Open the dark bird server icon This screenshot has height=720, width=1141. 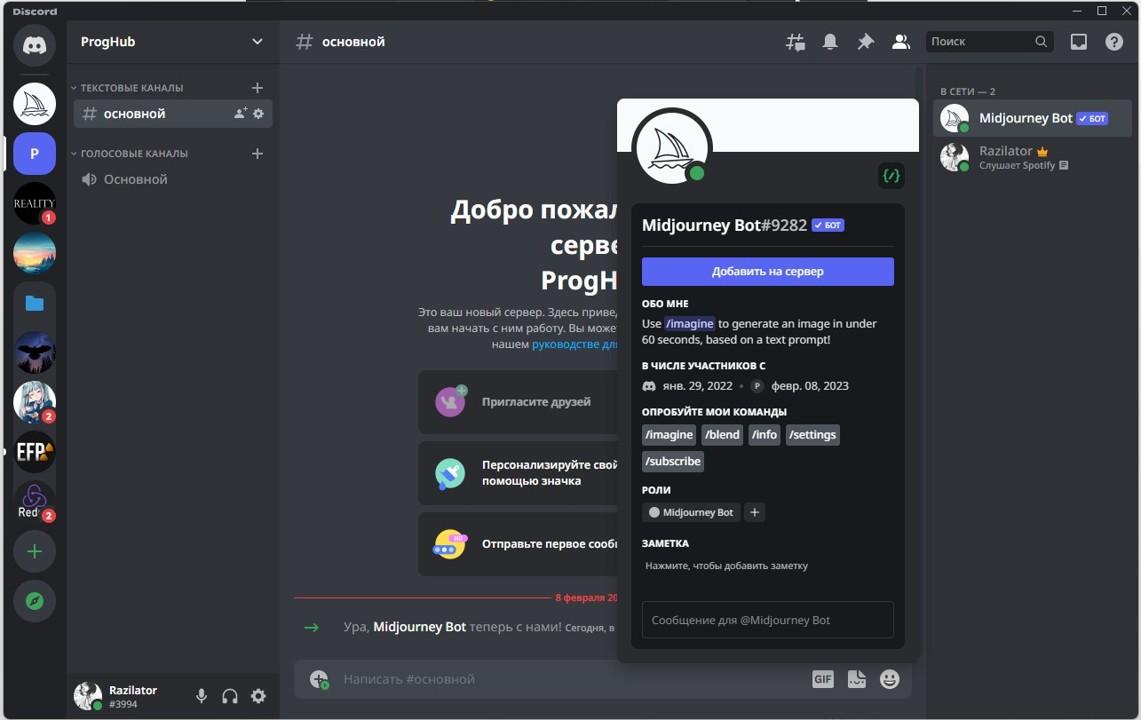[x=34, y=352]
